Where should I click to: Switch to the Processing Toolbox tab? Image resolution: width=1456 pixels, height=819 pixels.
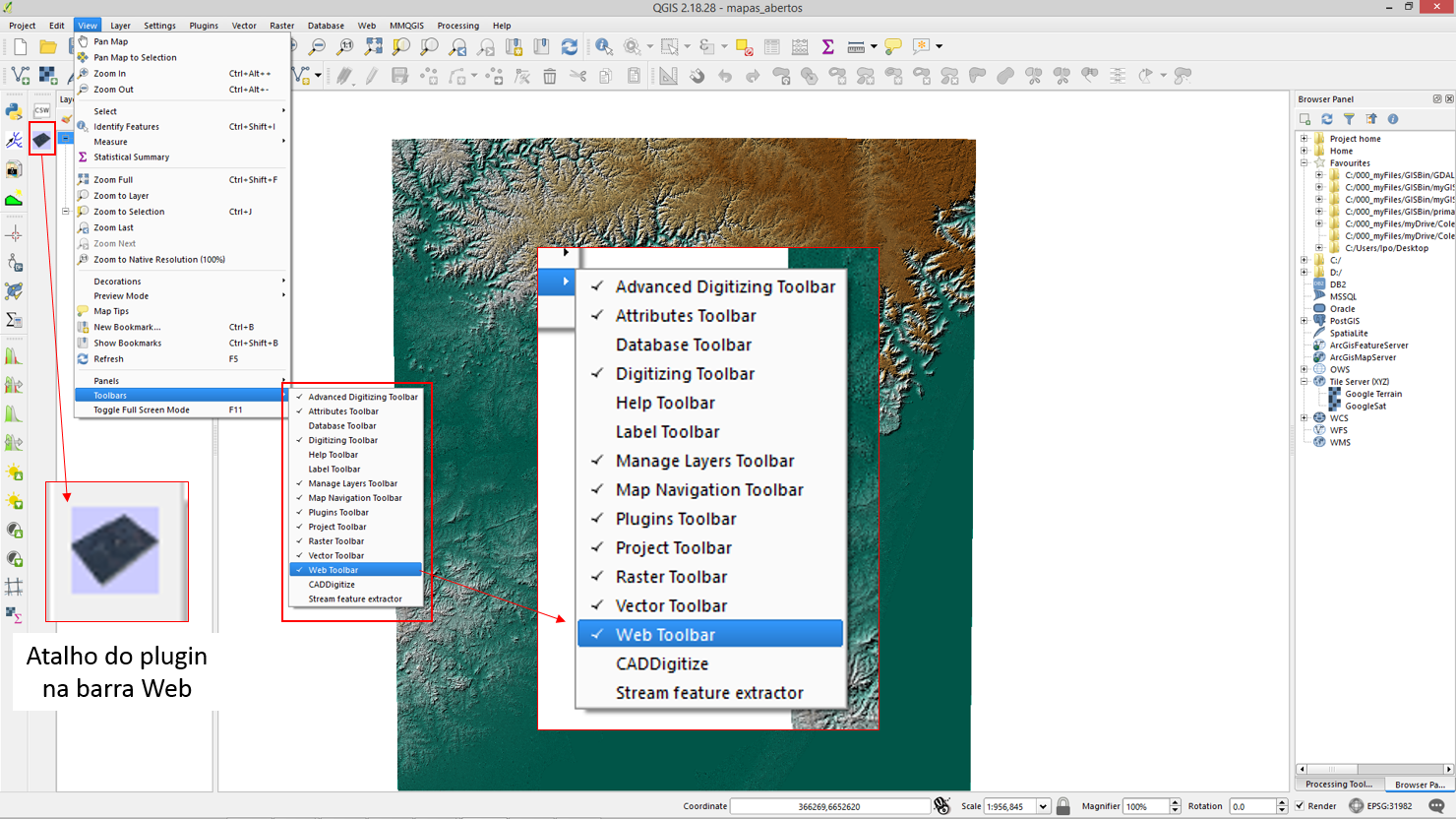[1339, 785]
